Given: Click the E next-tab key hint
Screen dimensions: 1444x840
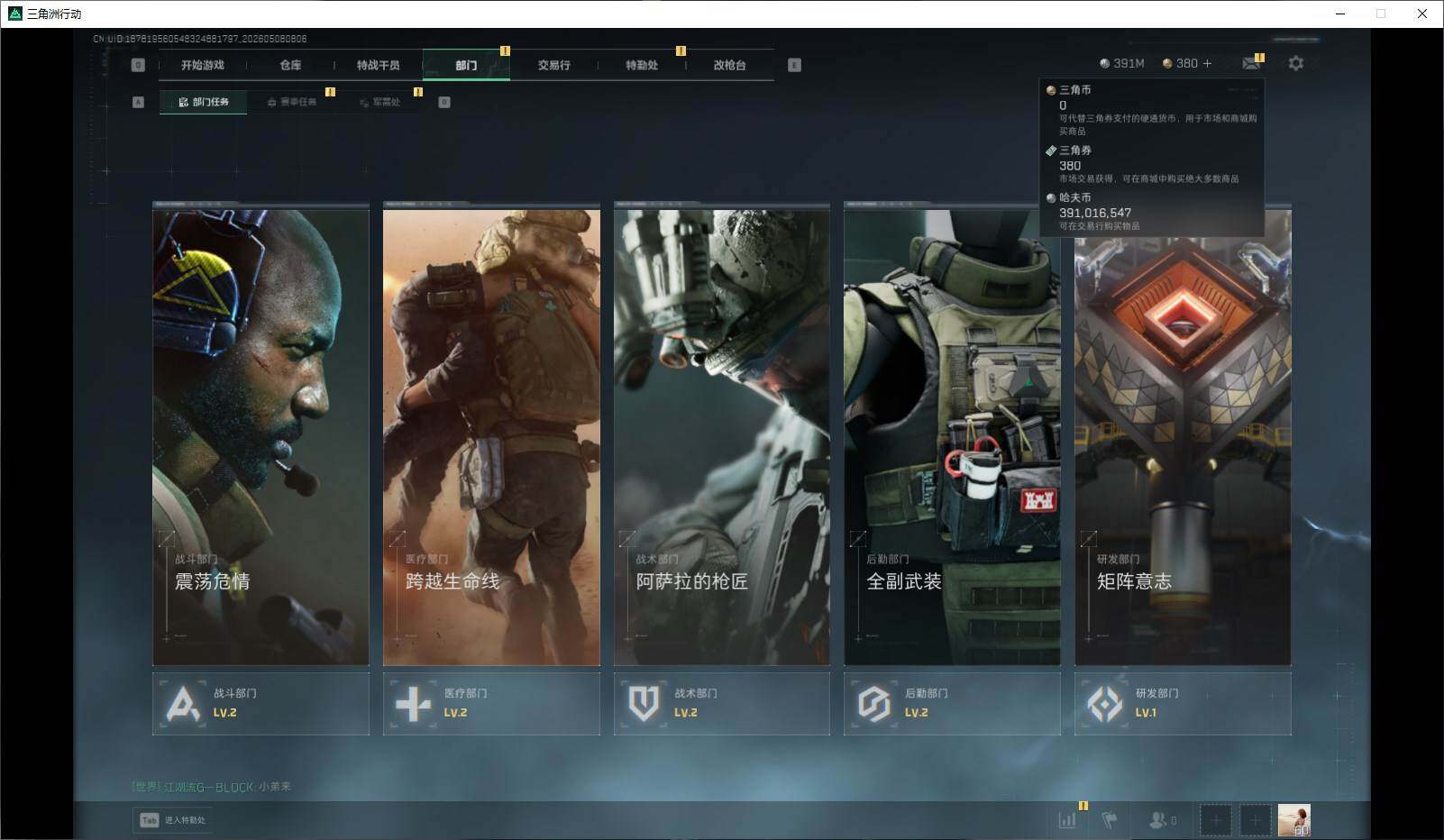Looking at the screenshot, I should point(794,65).
